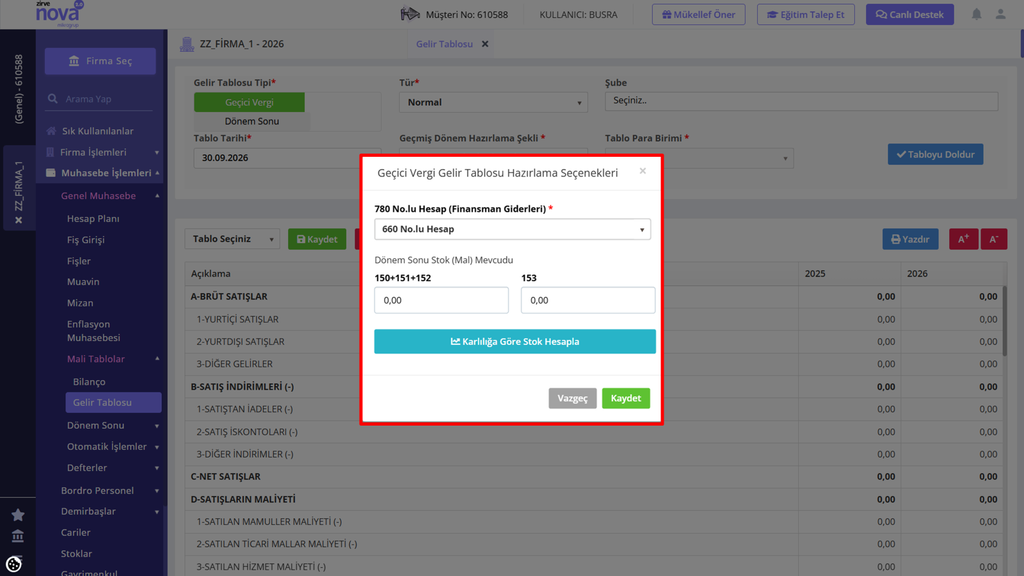Click the 150+151+152 stock amount field
This screenshot has width=1024, height=576.
pos(441,300)
